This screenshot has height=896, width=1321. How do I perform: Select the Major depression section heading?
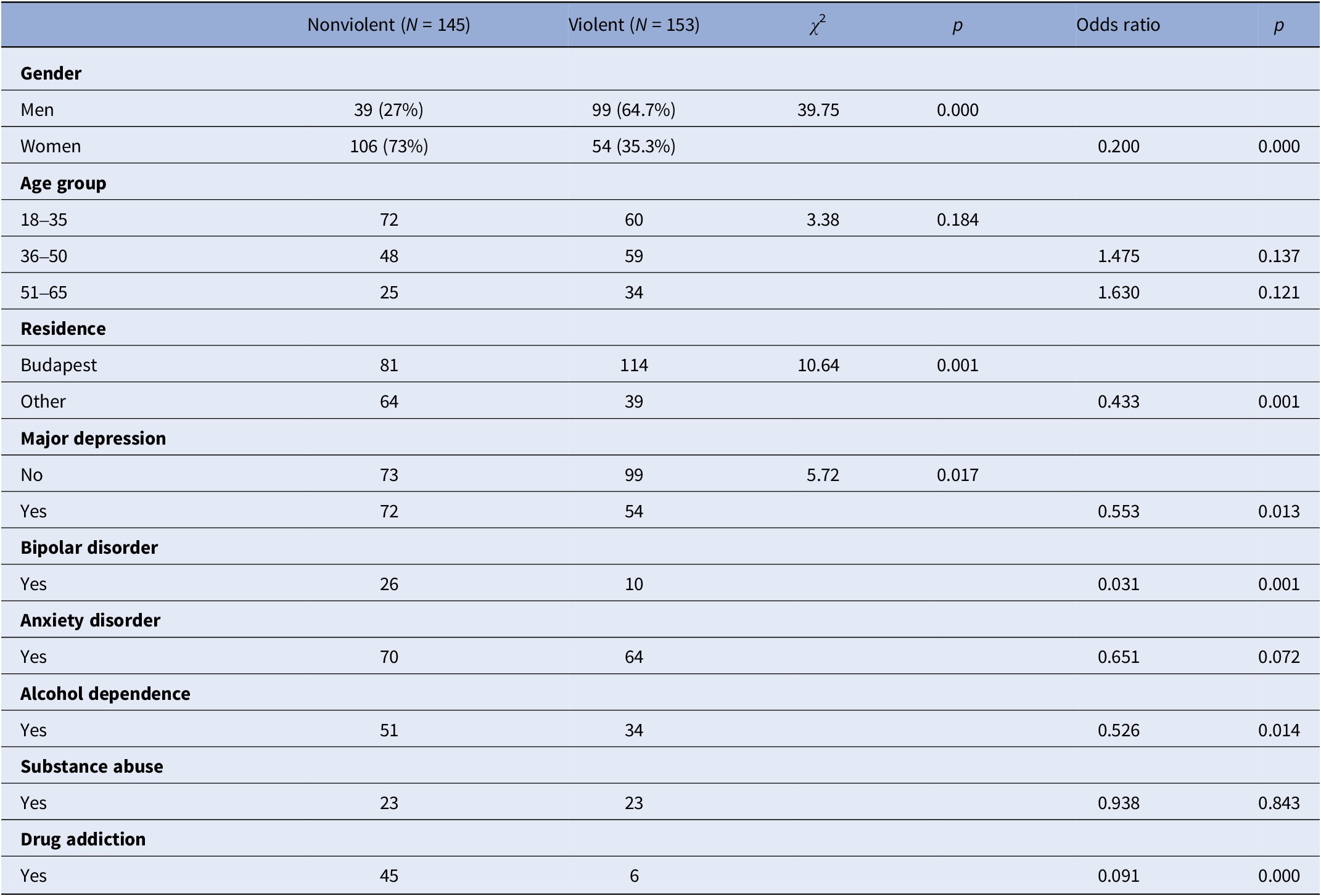(x=93, y=438)
